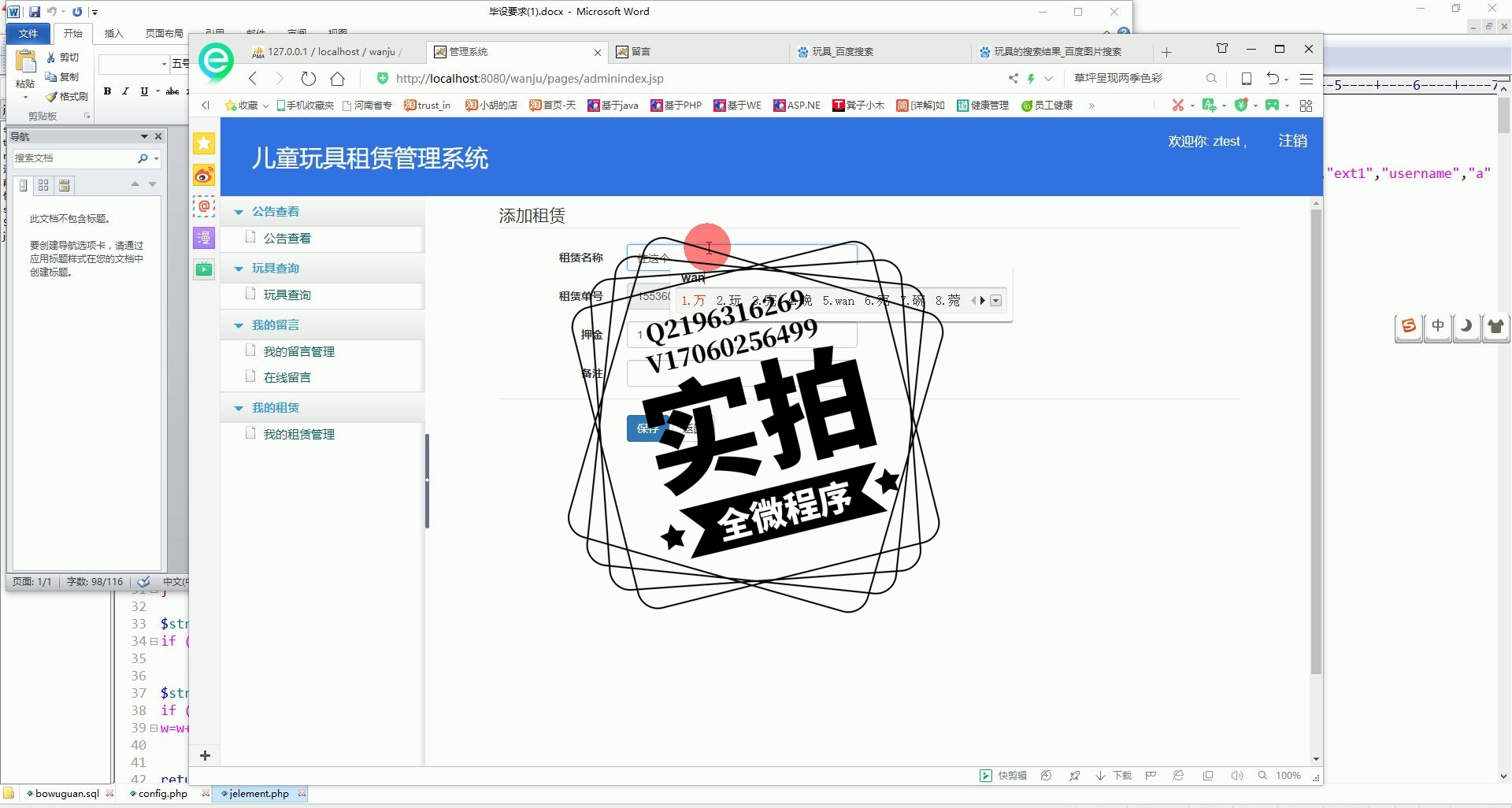Screen dimensions: 1512x808
Task: Switch to Word's 页面布局 tab
Action: coord(164,33)
